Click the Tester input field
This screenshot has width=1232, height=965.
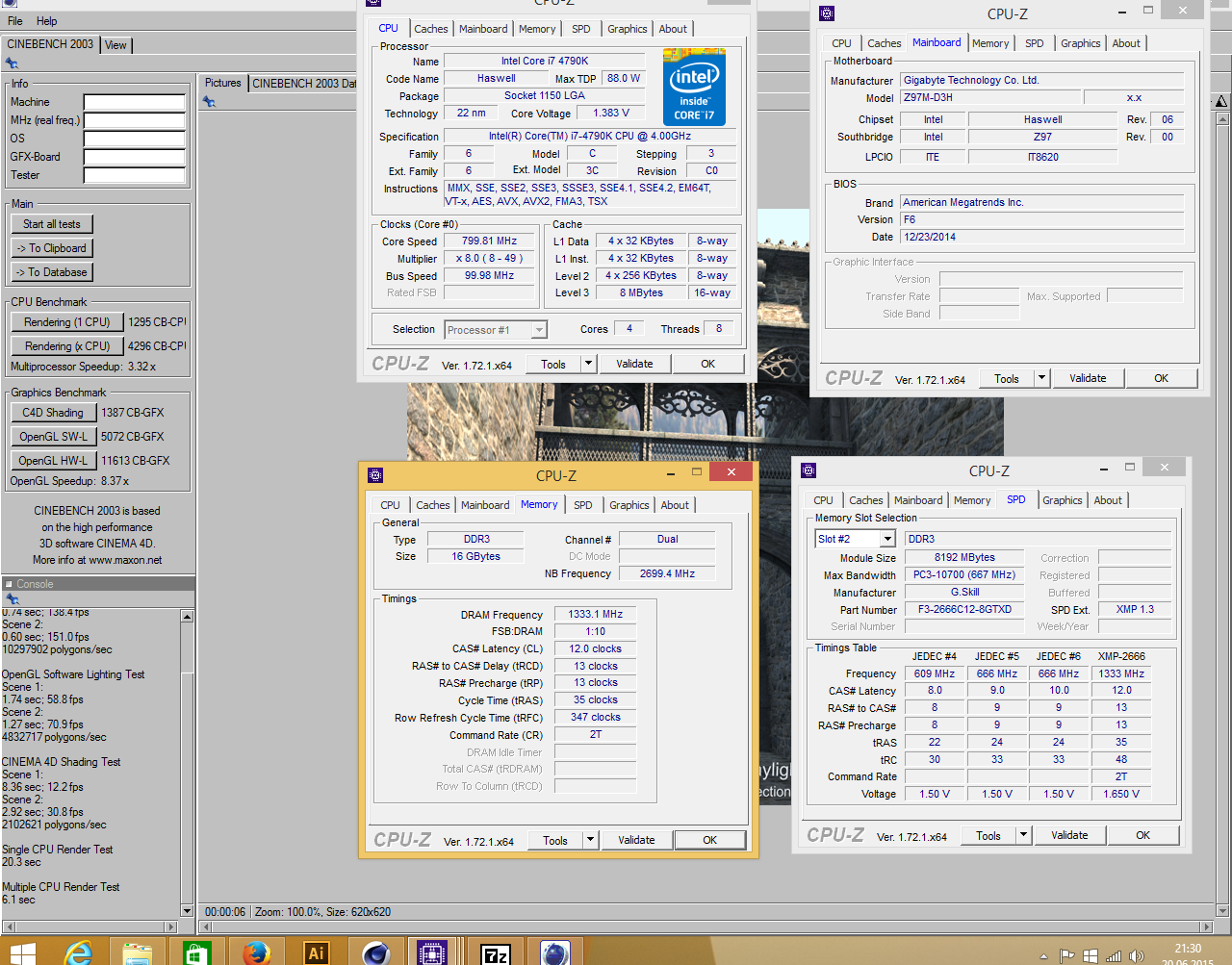[x=134, y=175]
